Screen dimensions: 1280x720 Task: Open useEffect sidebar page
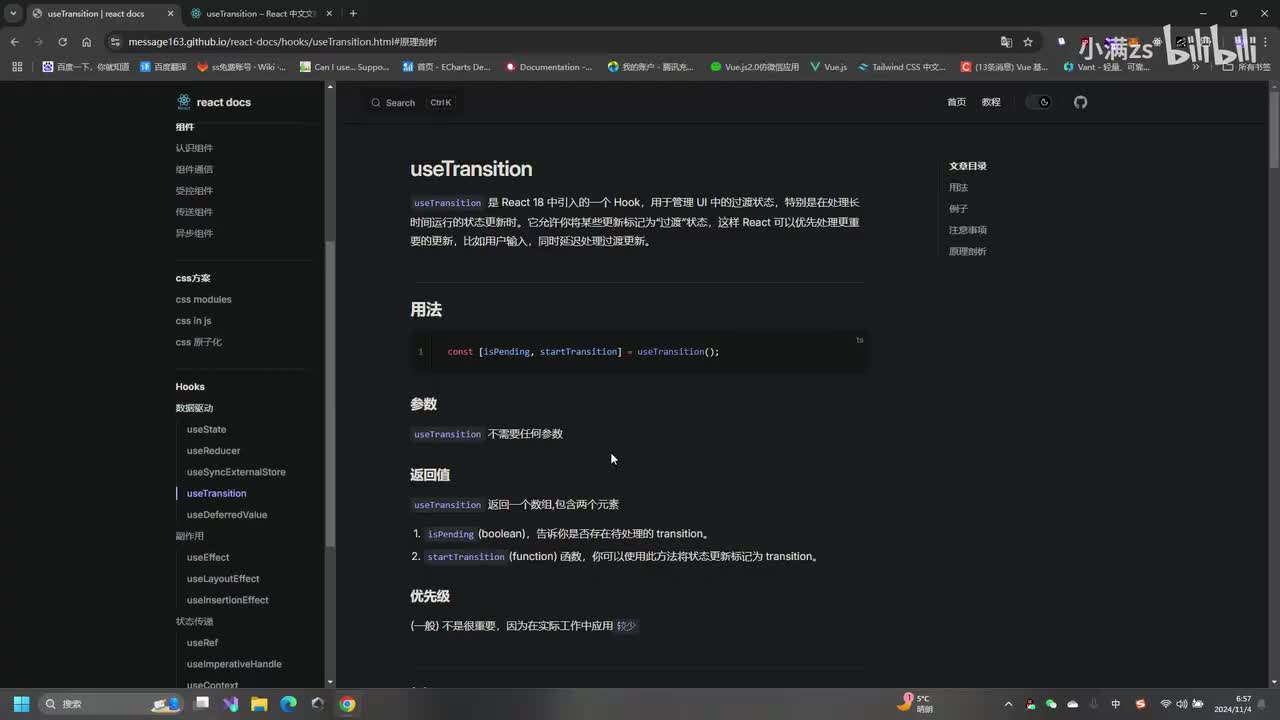(208, 557)
